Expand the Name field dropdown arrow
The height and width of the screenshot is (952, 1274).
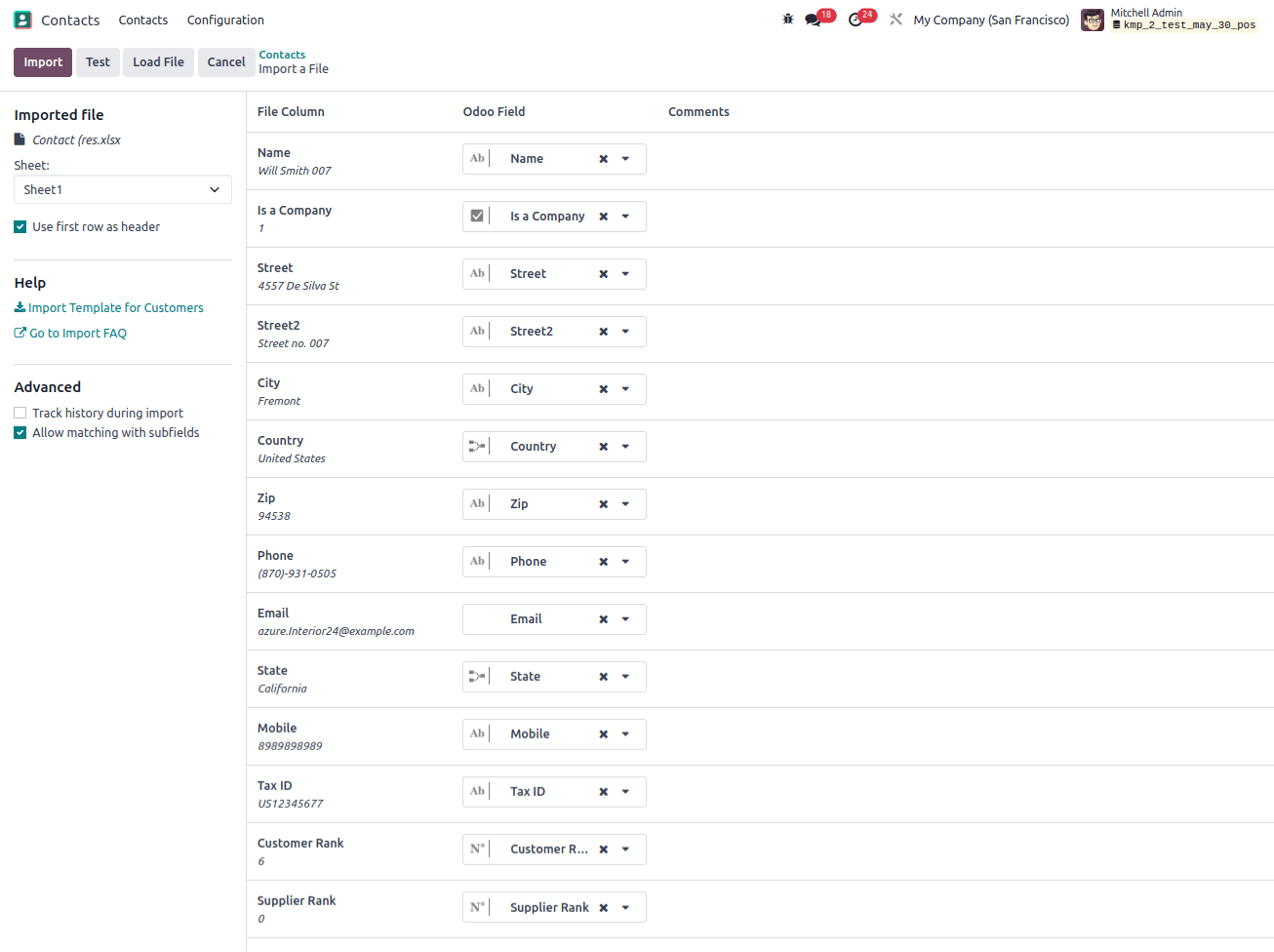coord(625,159)
